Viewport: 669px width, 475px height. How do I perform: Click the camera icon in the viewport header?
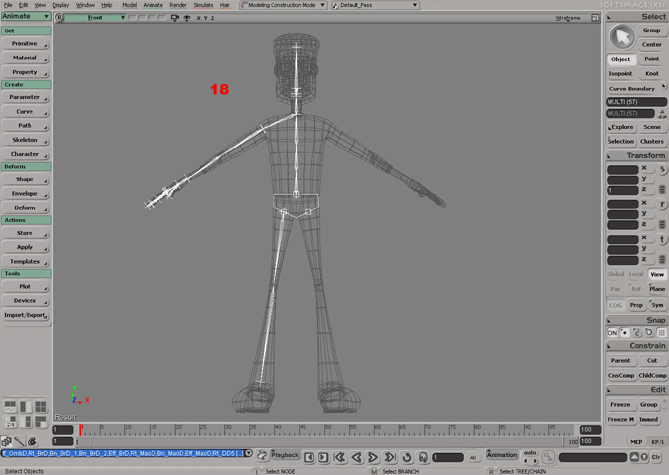pyautogui.click(x=174, y=18)
